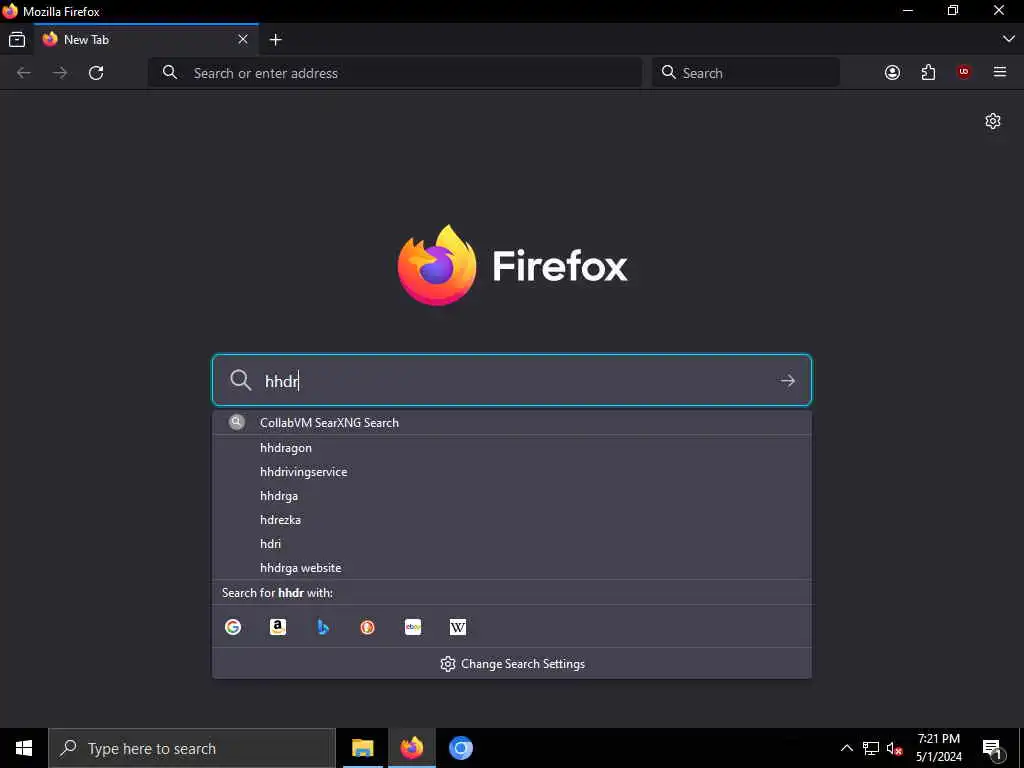This screenshot has height=768, width=1024.
Task: Search with Bing icon
Action: pyautogui.click(x=323, y=627)
